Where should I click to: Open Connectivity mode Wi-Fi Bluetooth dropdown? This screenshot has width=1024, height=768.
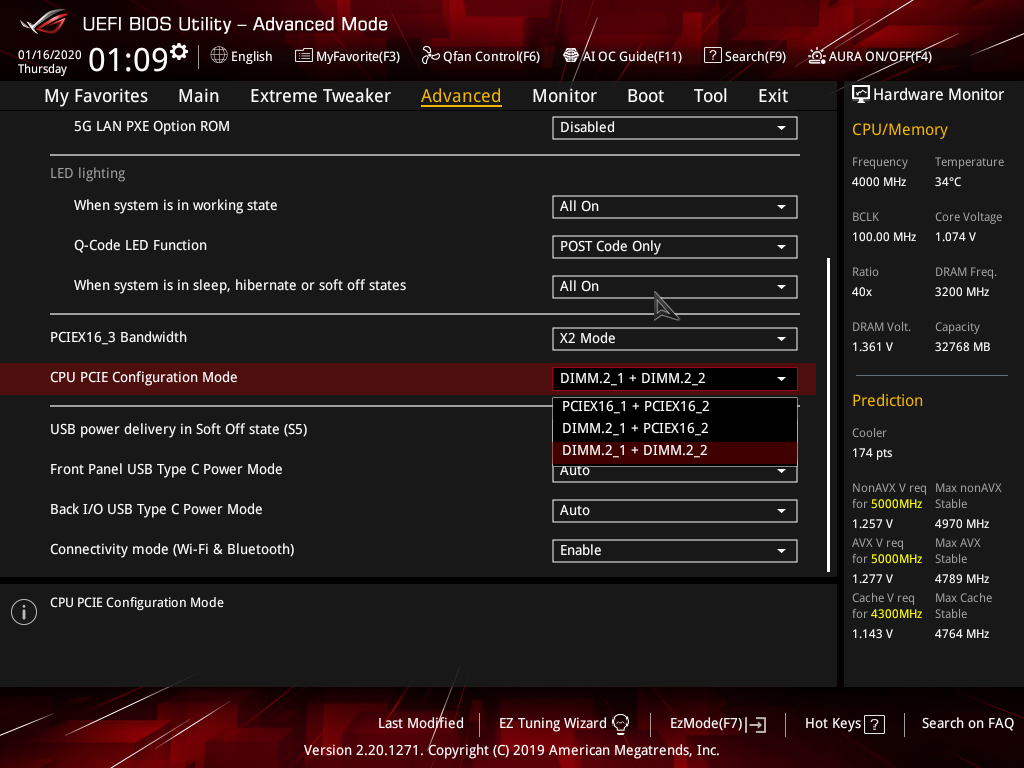[x=675, y=551]
